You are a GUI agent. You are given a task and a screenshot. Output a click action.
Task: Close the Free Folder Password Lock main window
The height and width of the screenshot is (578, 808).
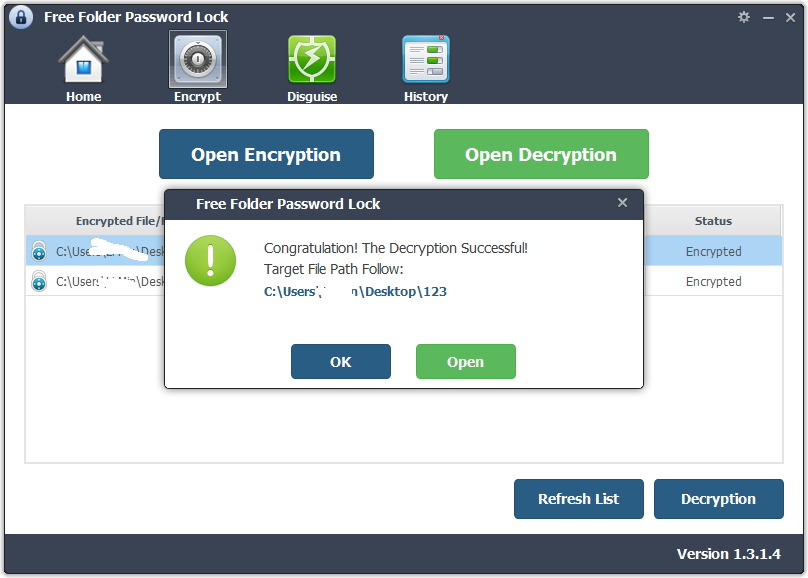[x=790, y=18]
